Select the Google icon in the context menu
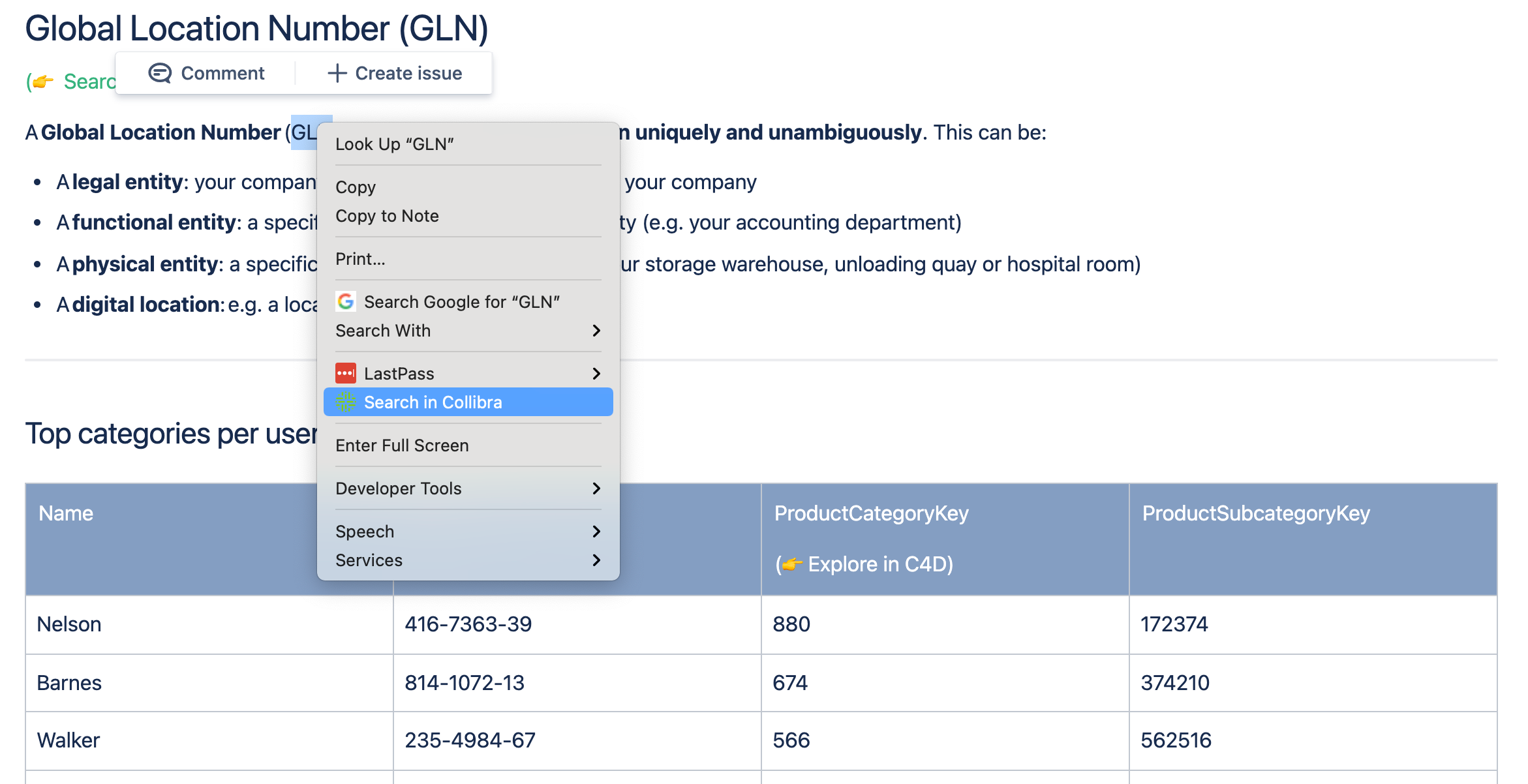The width and height of the screenshot is (1528, 784). 346,301
